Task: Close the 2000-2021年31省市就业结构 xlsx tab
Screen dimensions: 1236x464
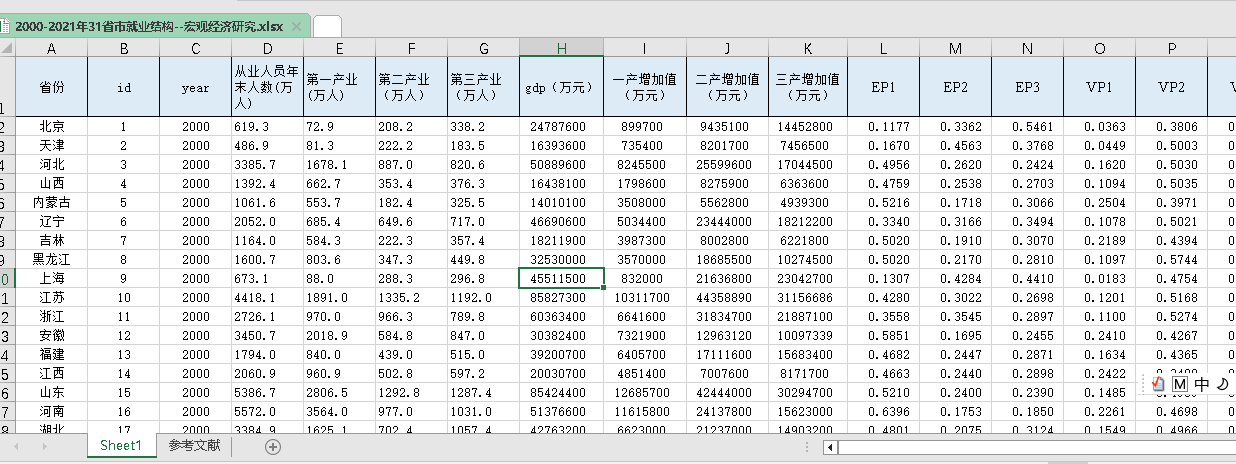Action: click(296, 26)
